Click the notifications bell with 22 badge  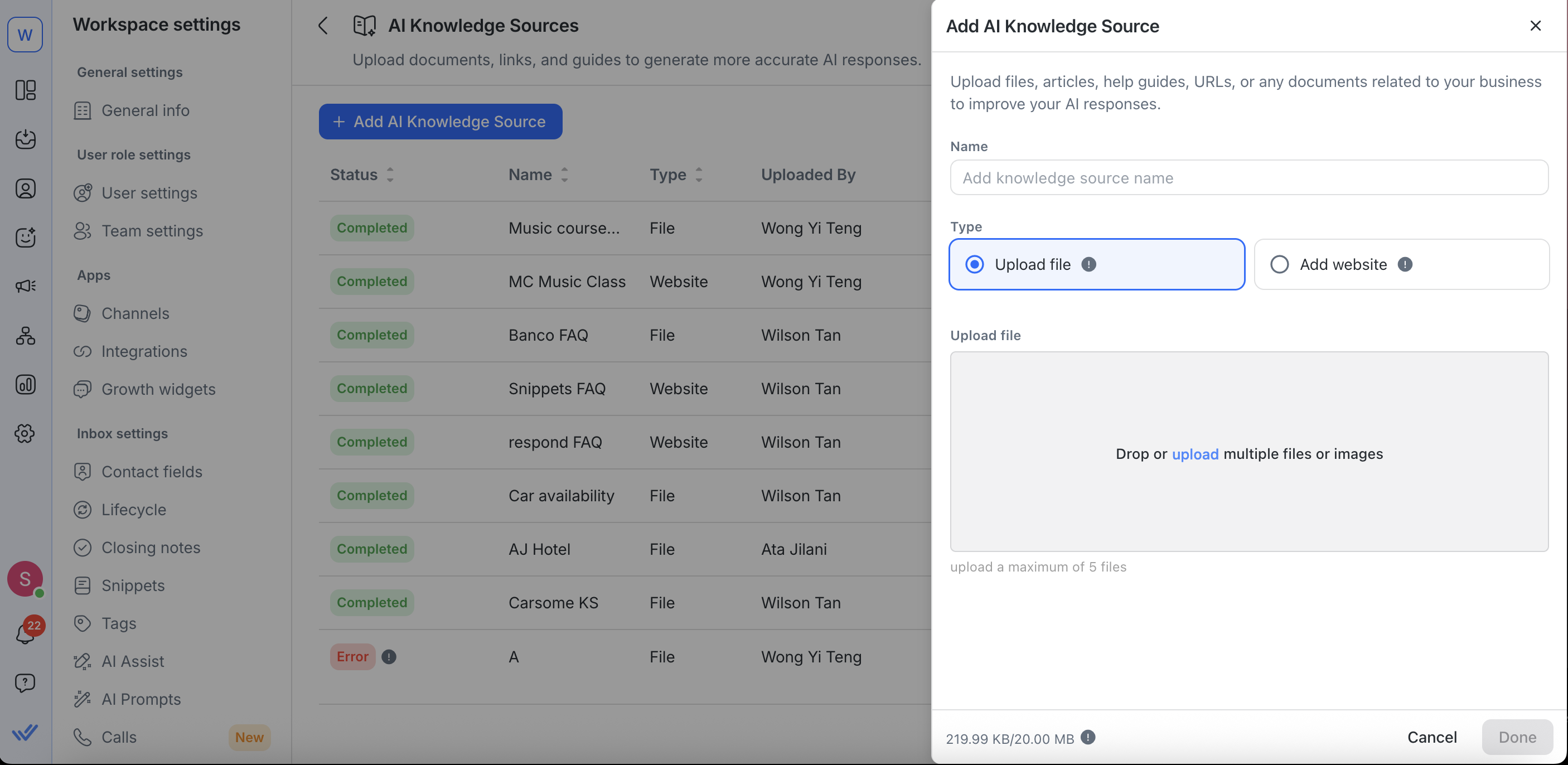coord(25,633)
